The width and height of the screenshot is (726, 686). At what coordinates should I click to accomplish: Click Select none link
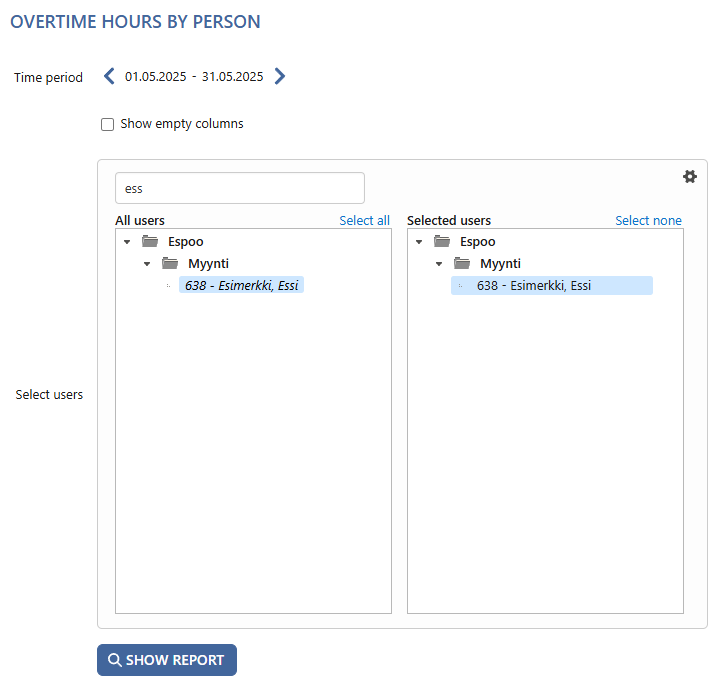(x=648, y=220)
